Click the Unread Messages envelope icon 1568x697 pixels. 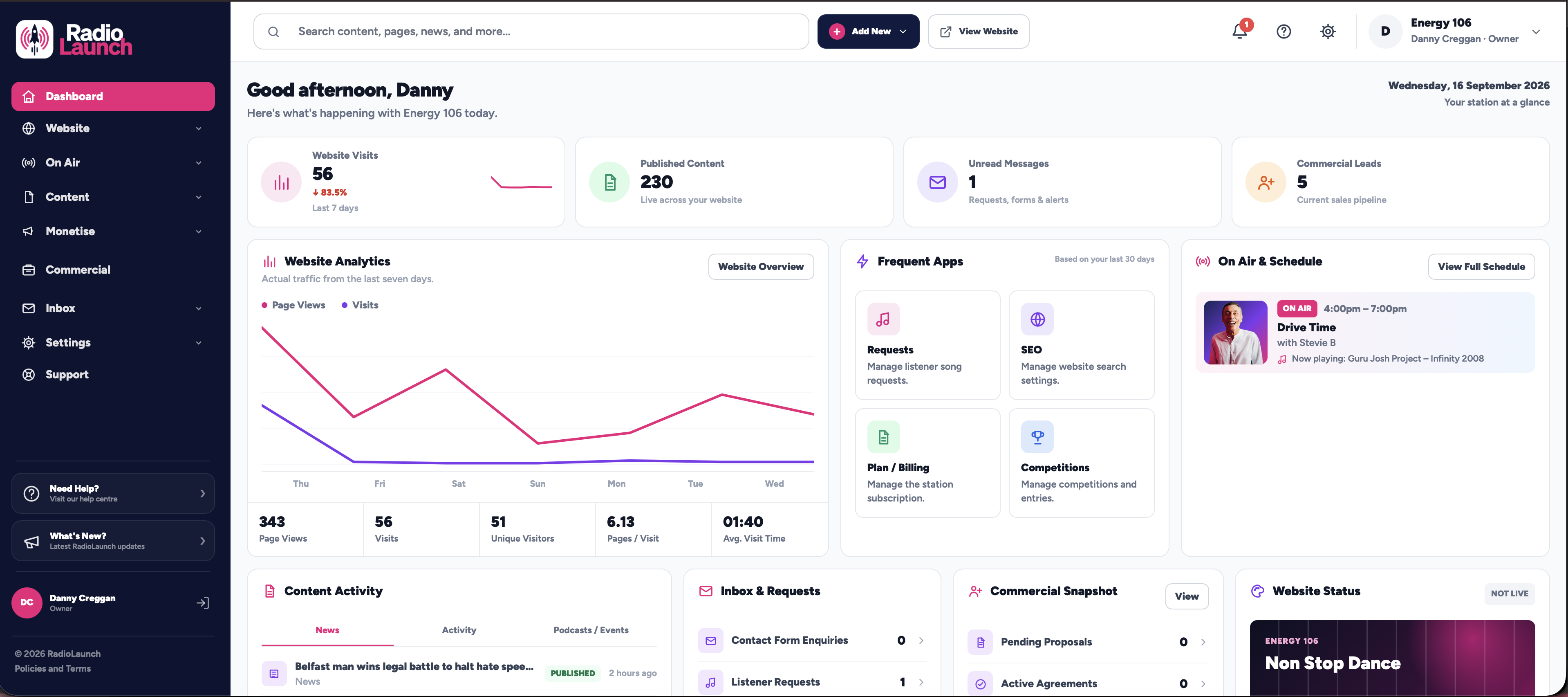(937, 182)
